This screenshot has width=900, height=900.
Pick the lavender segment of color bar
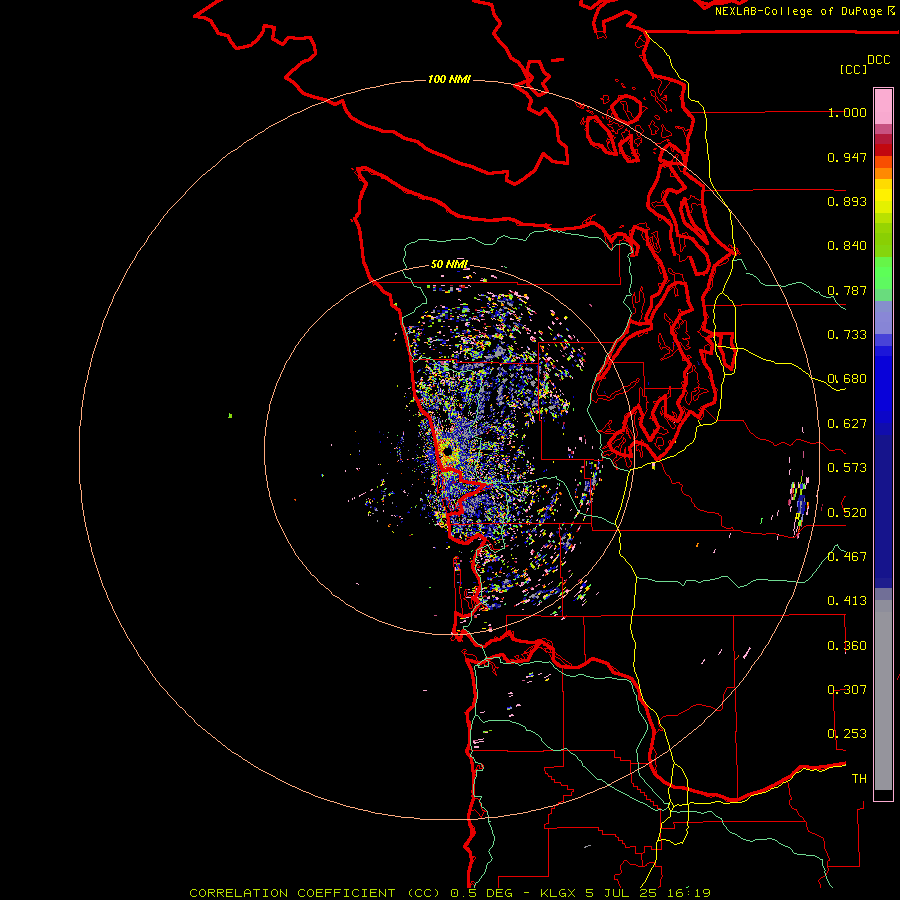pyautogui.click(x=883, y=317)
